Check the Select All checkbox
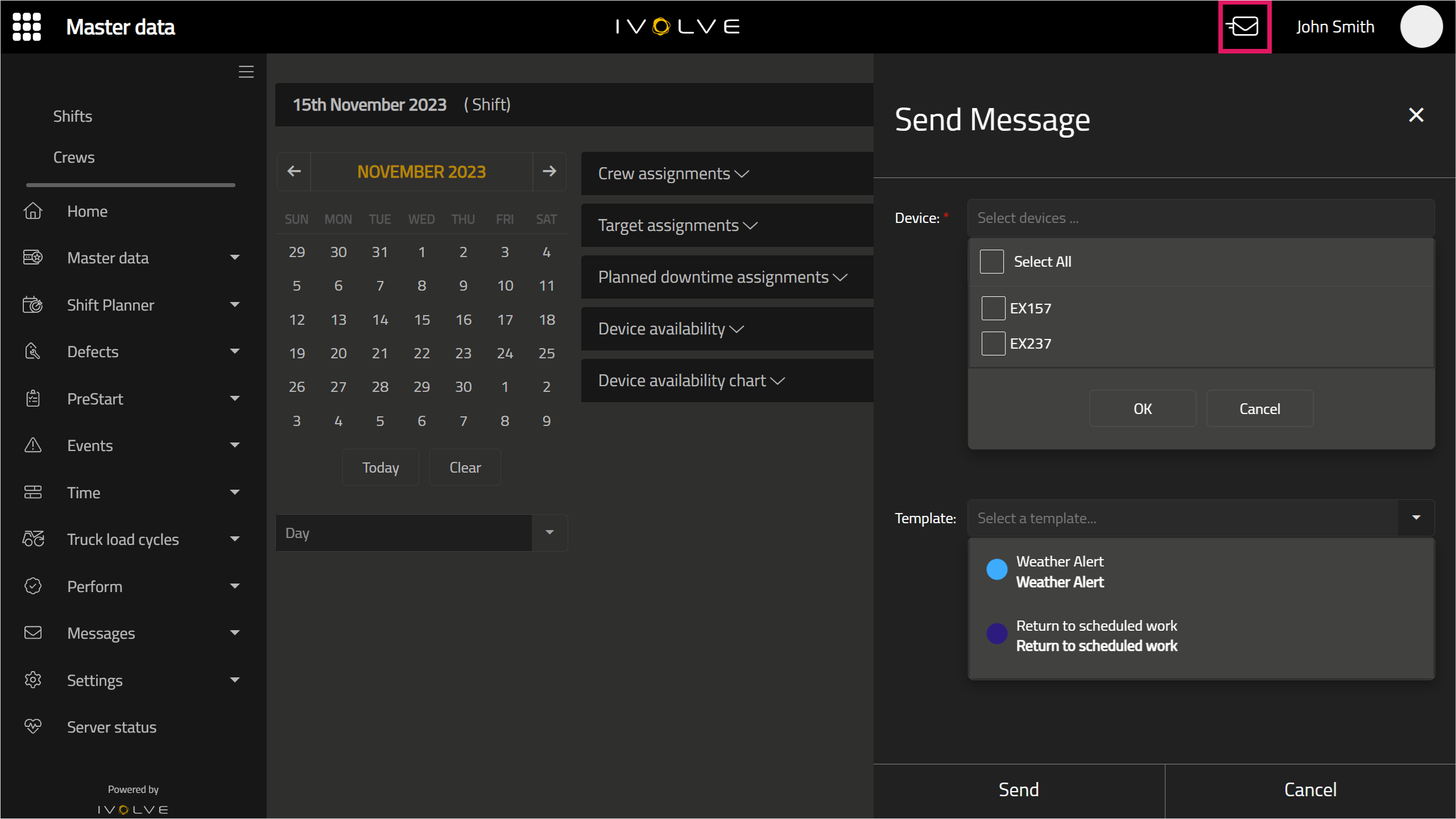The image size is (1456, 819). coord(992,262)
